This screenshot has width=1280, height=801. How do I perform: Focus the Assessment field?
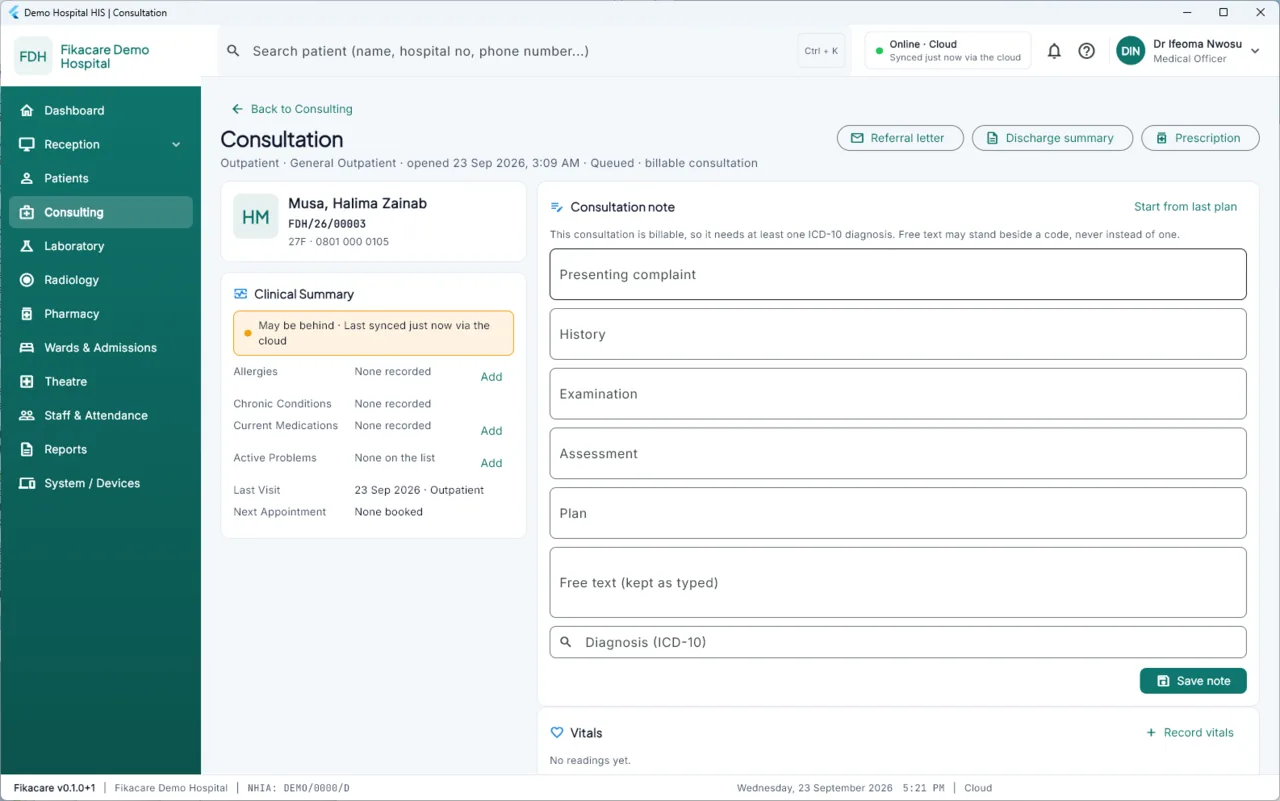pos(898,454)
